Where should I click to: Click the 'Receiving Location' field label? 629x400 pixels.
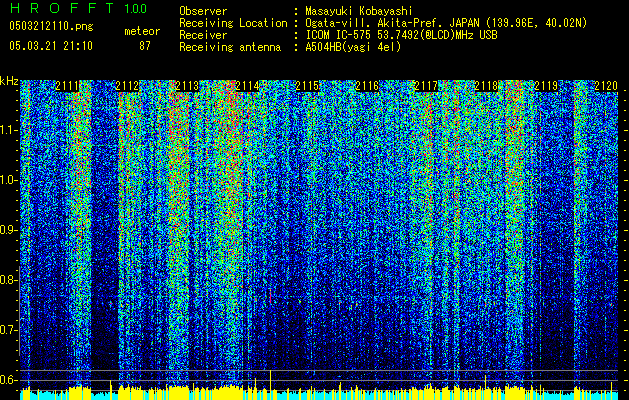pos(233,23)
